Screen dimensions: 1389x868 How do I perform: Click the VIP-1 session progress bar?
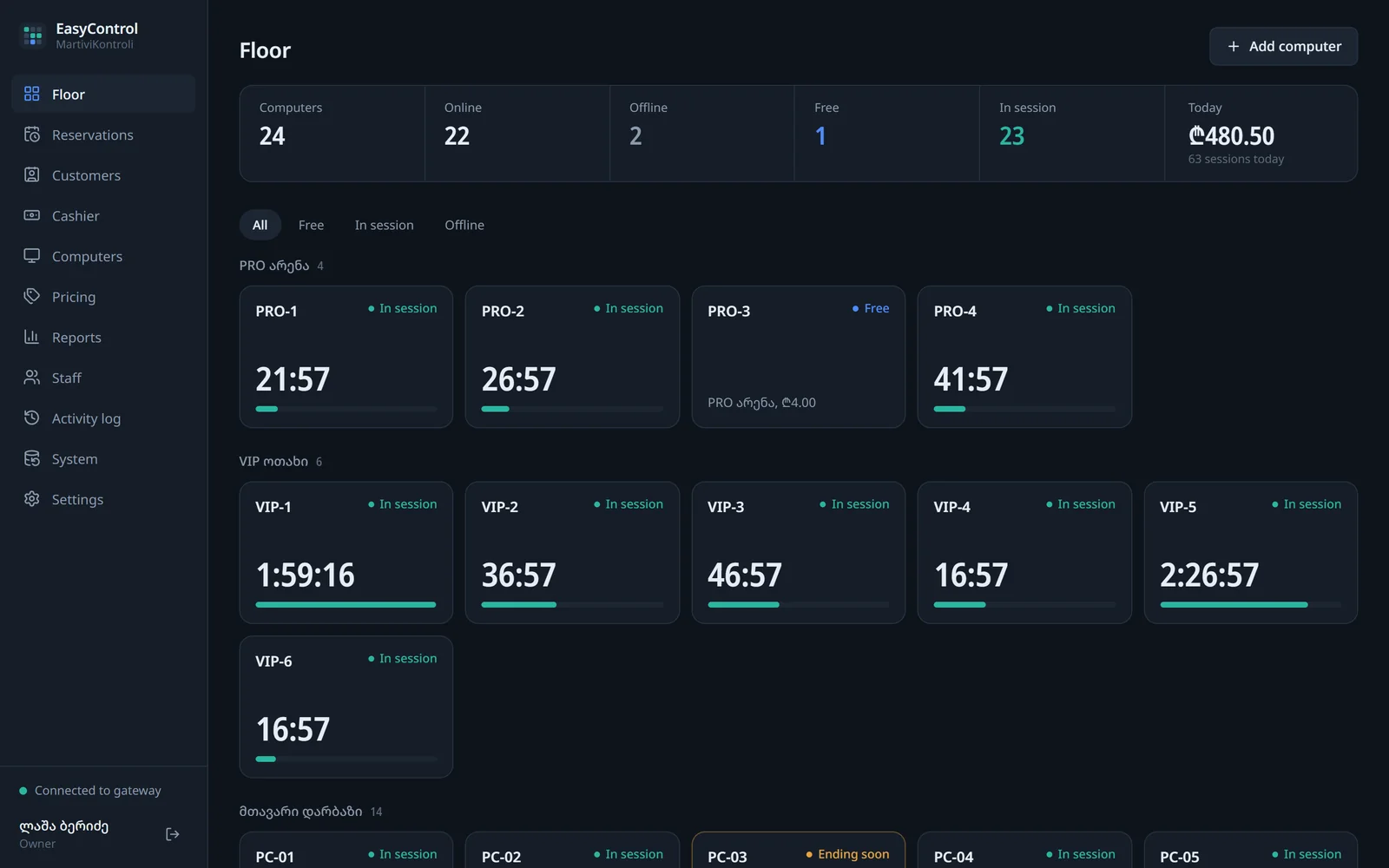click(x=346, y=605)
